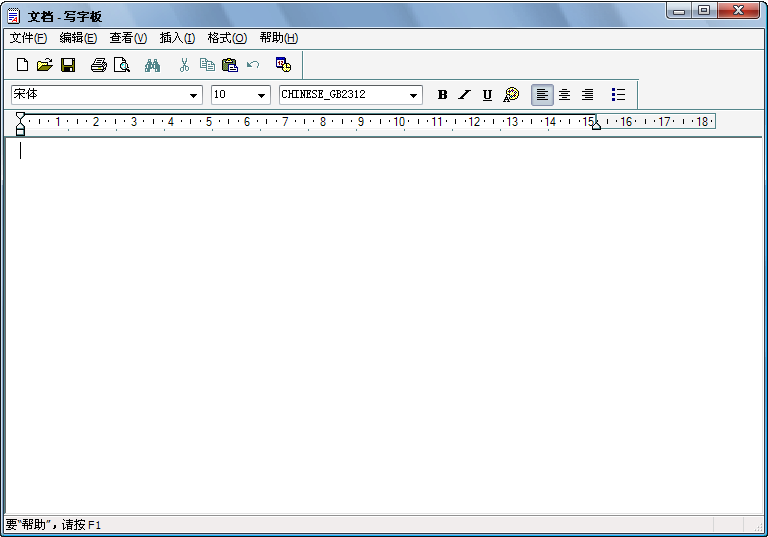Expand the CHINESE_GB2312 script dropdown
The width and height of the screenshot is (768, 537).
[x=414, y=95]
